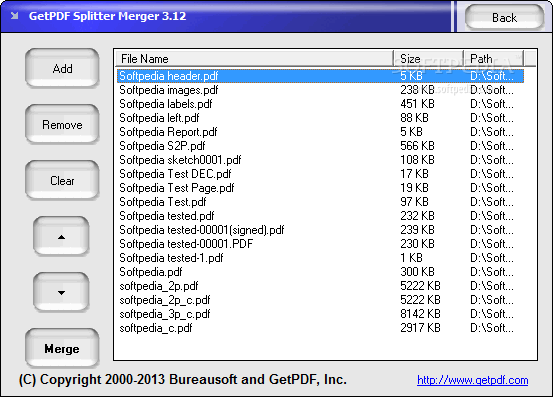Select Softpedia left.pdf in the list
Image resolution: width=553 pixels, height=397 pixels.
coord(320,118)
